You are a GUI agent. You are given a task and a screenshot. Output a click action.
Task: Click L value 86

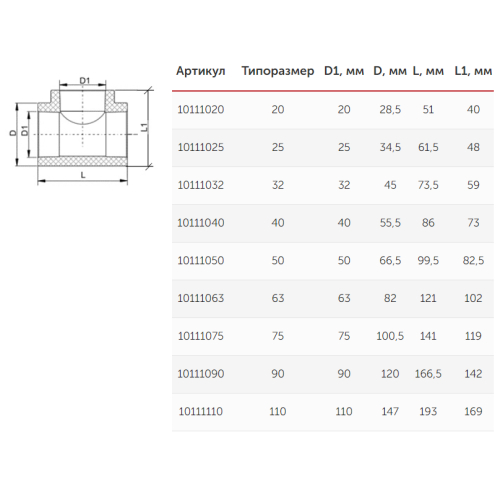(428, 223)
